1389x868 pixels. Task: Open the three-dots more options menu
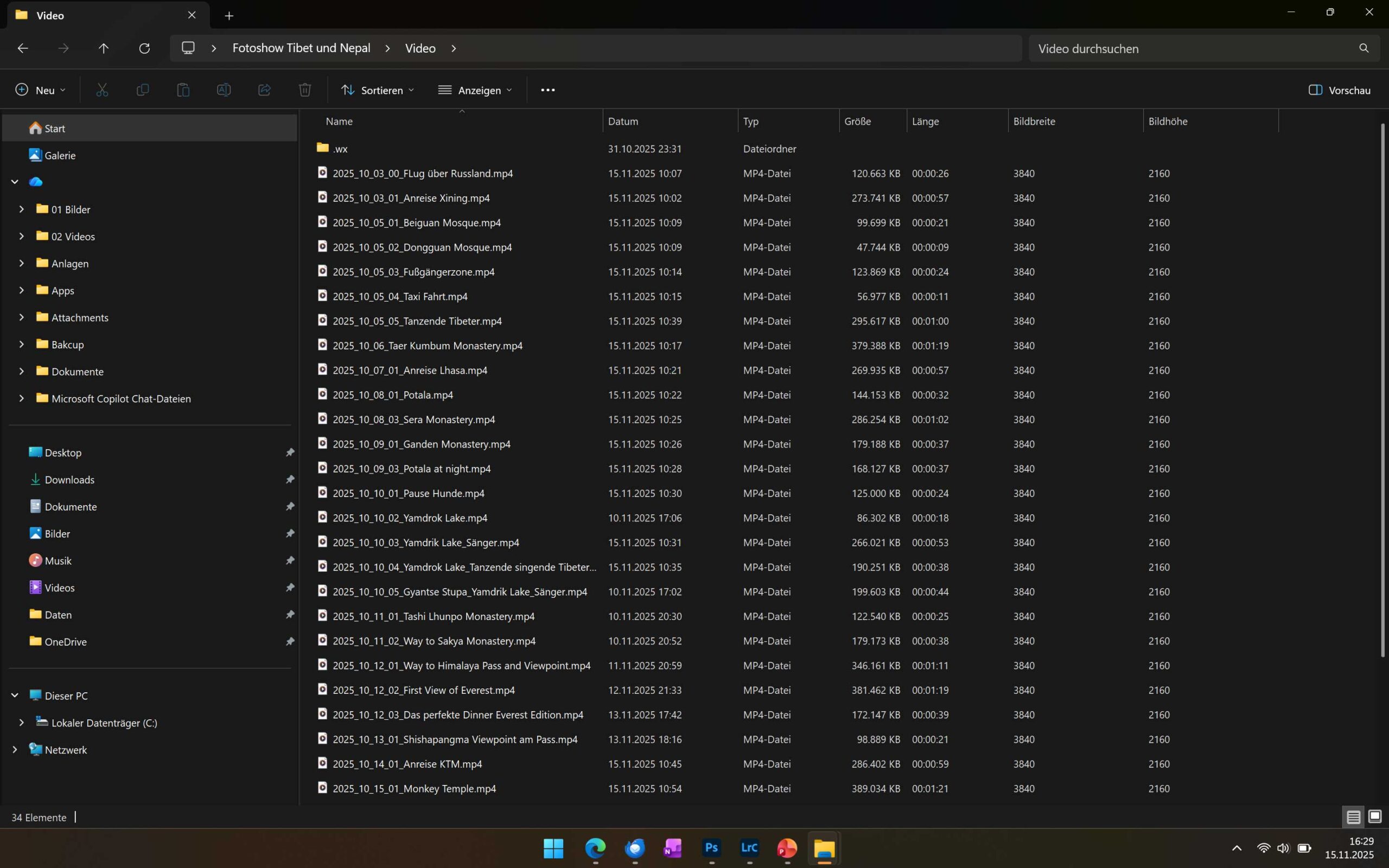(x=547, y=90)
